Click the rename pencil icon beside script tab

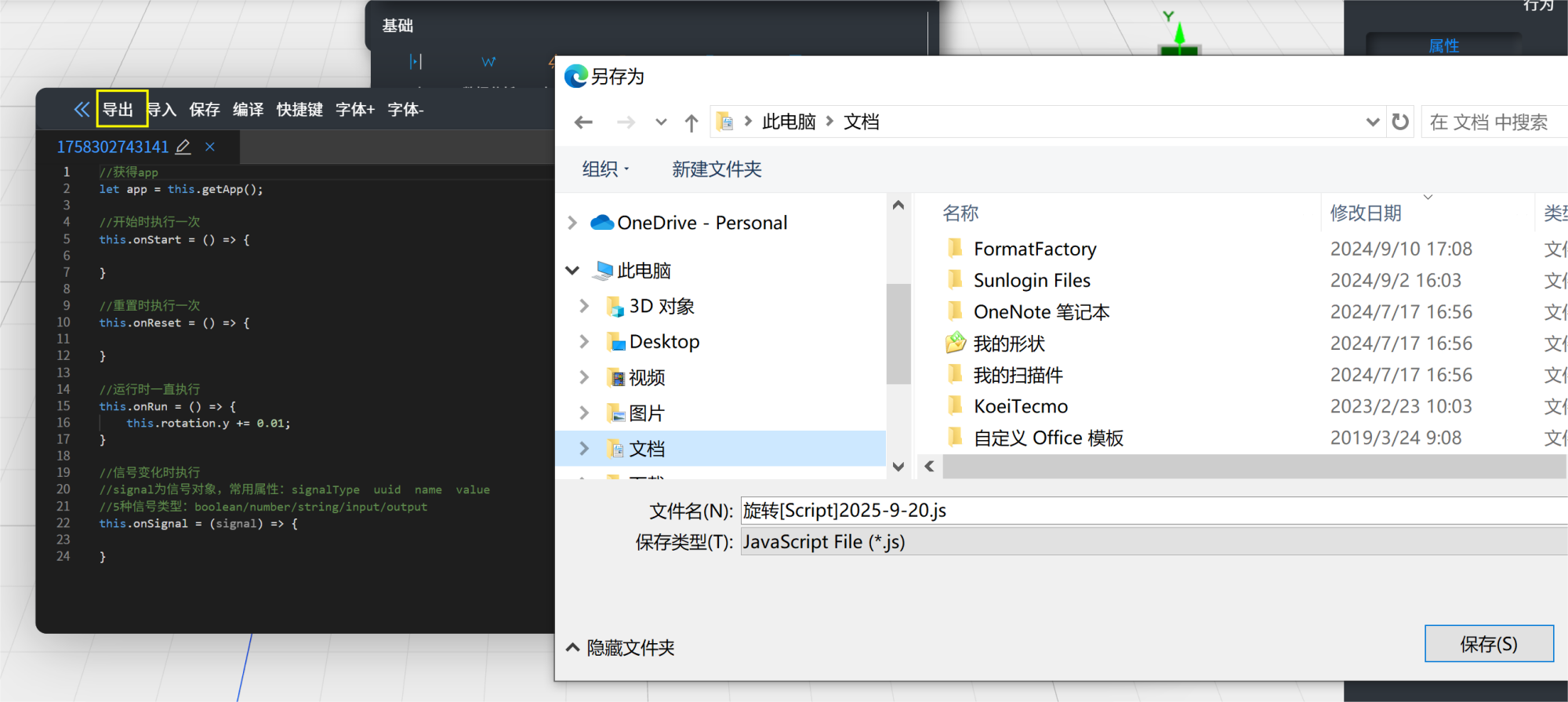point(183,147)
